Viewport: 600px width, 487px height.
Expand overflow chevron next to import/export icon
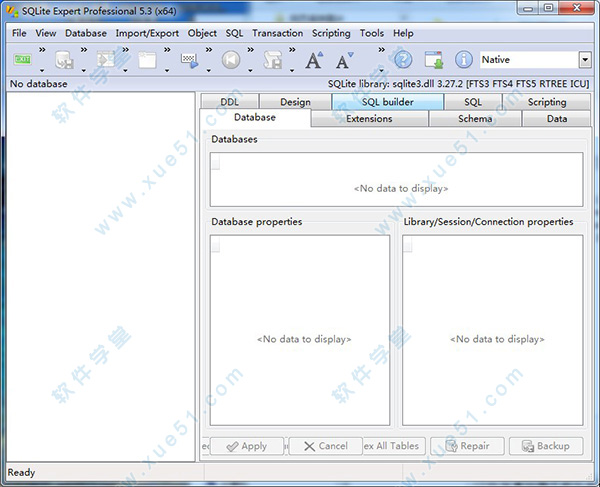point(126,50)
